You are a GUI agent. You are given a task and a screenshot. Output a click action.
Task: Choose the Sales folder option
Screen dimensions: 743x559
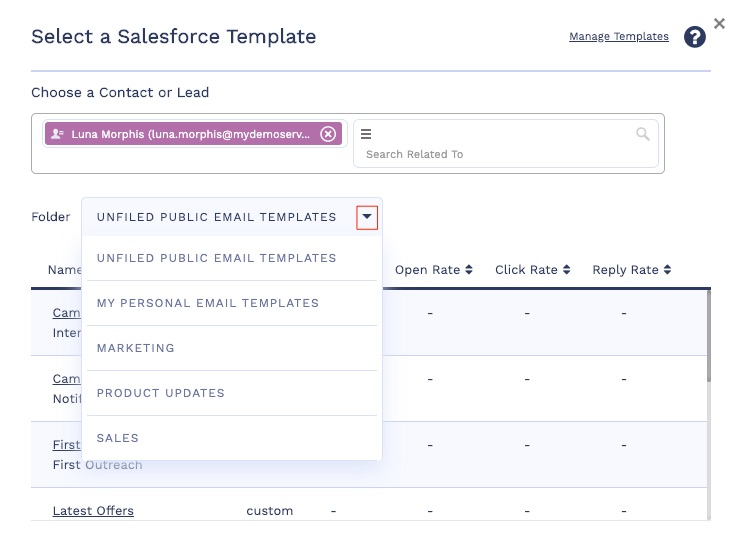click(118, 438)
